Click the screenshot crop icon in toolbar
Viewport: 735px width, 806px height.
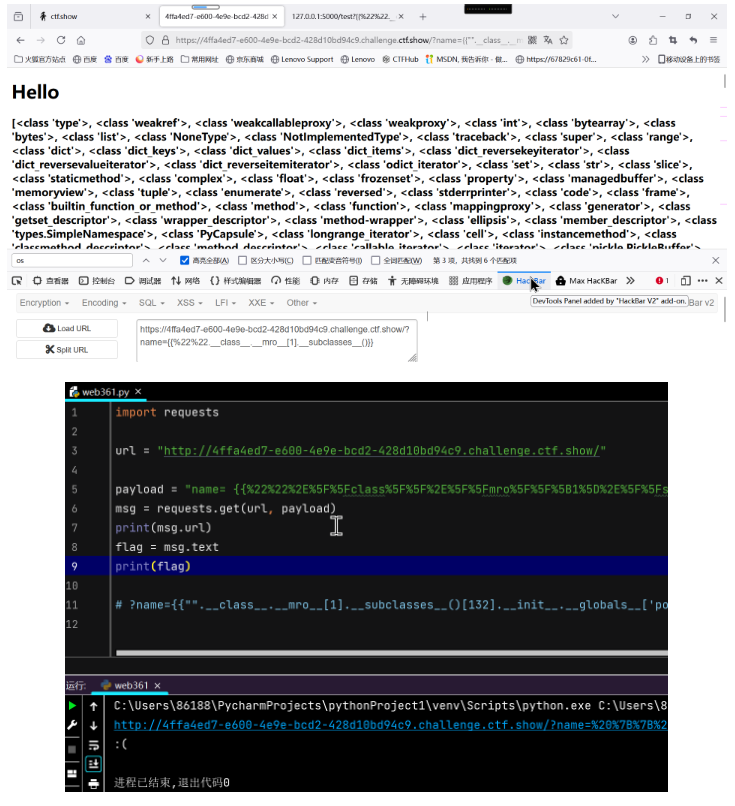tap(673, 40)
